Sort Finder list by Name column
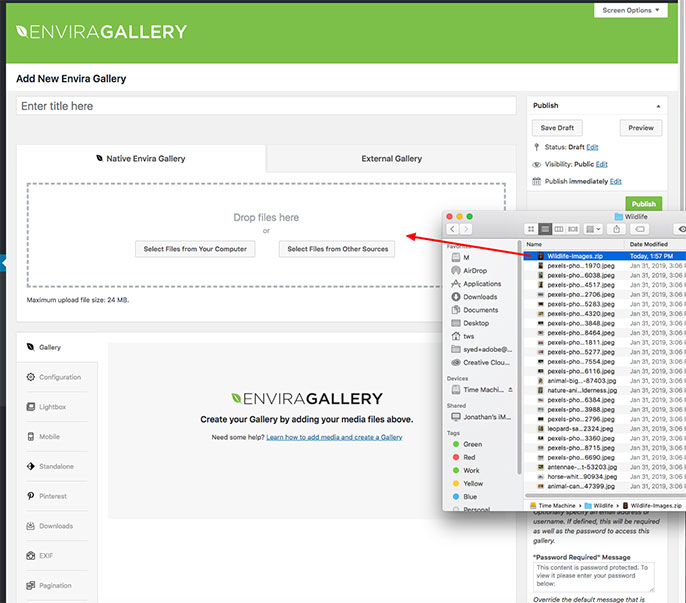 [x=575, y=244]
